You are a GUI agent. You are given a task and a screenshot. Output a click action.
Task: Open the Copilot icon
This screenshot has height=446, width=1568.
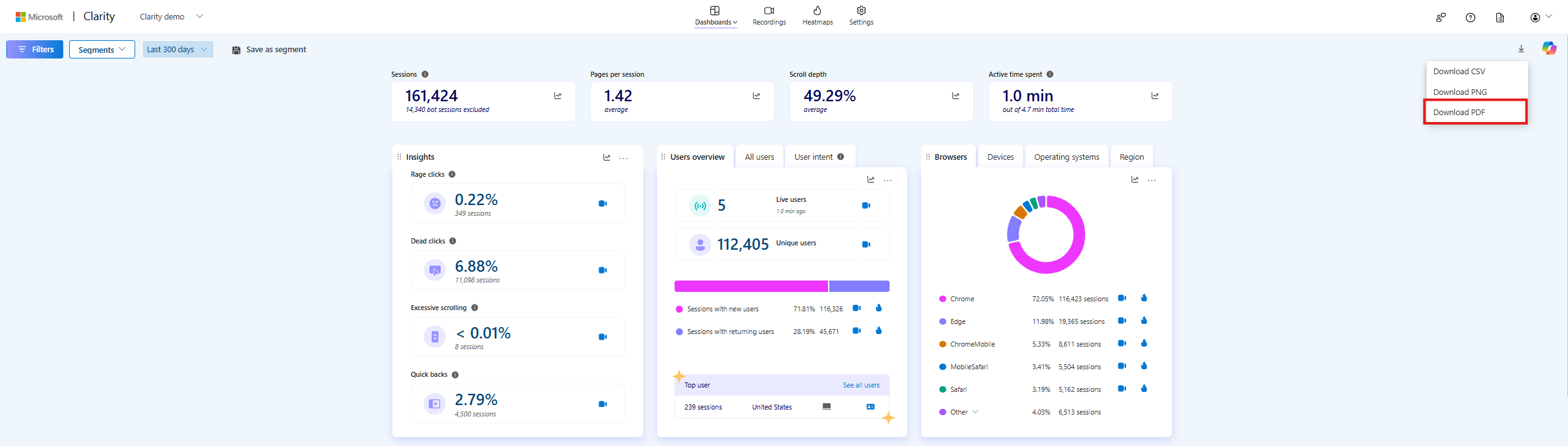tap(1549, 48)
